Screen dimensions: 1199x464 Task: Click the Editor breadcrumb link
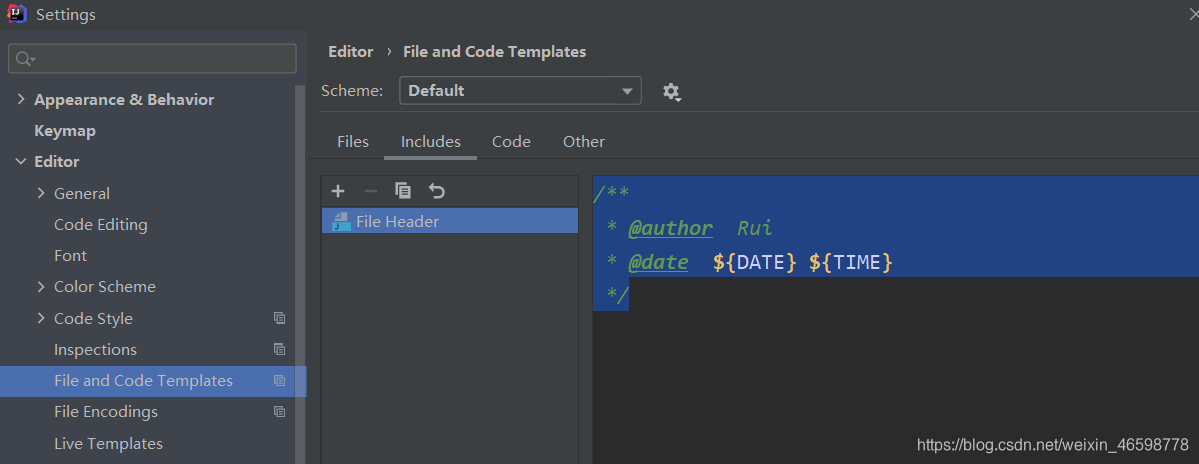tap(350, 52)
